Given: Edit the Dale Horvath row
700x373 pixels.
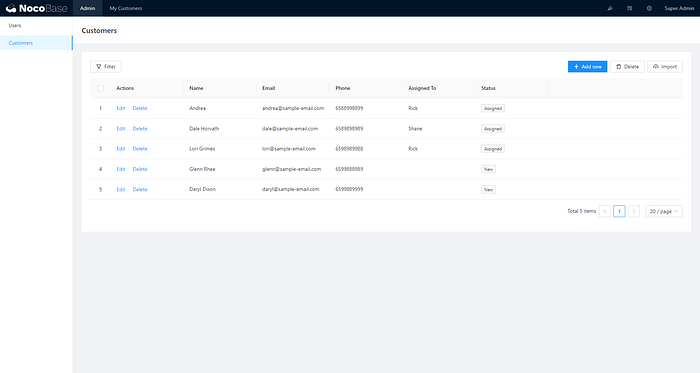Looking at the screenshot, I should pos(121,128).
